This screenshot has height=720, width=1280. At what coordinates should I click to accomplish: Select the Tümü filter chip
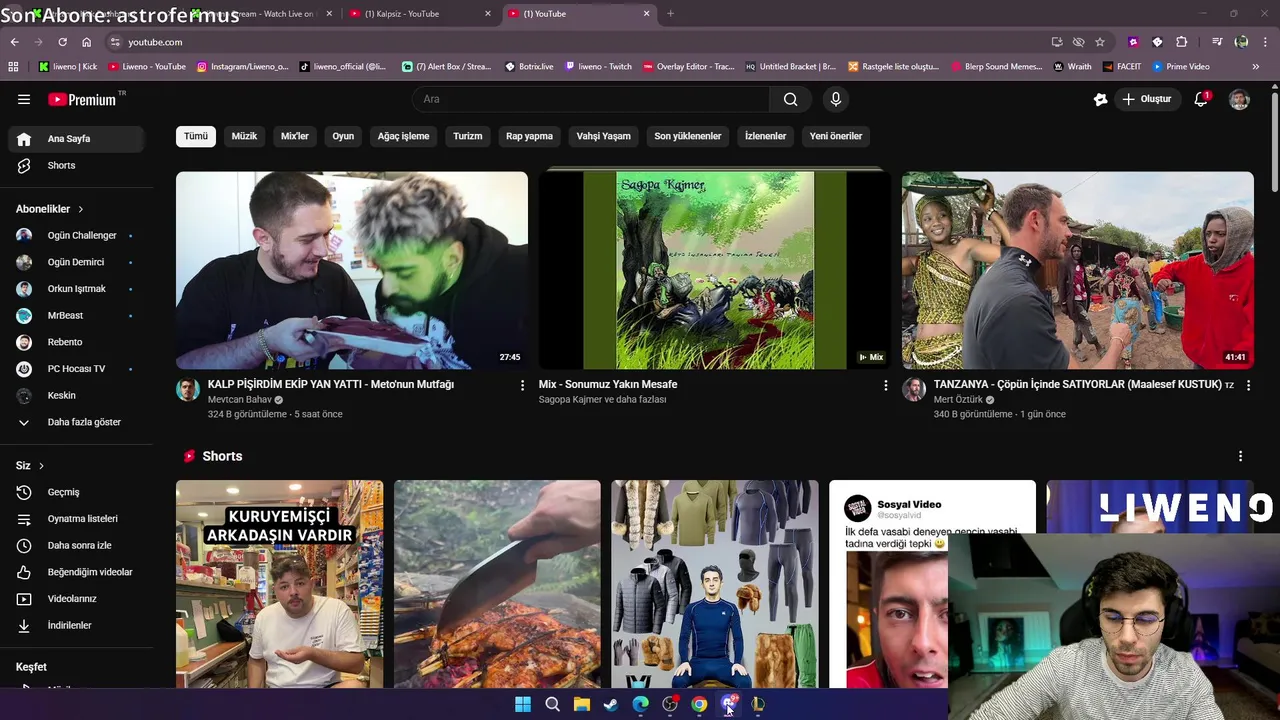tap(196, 136)
